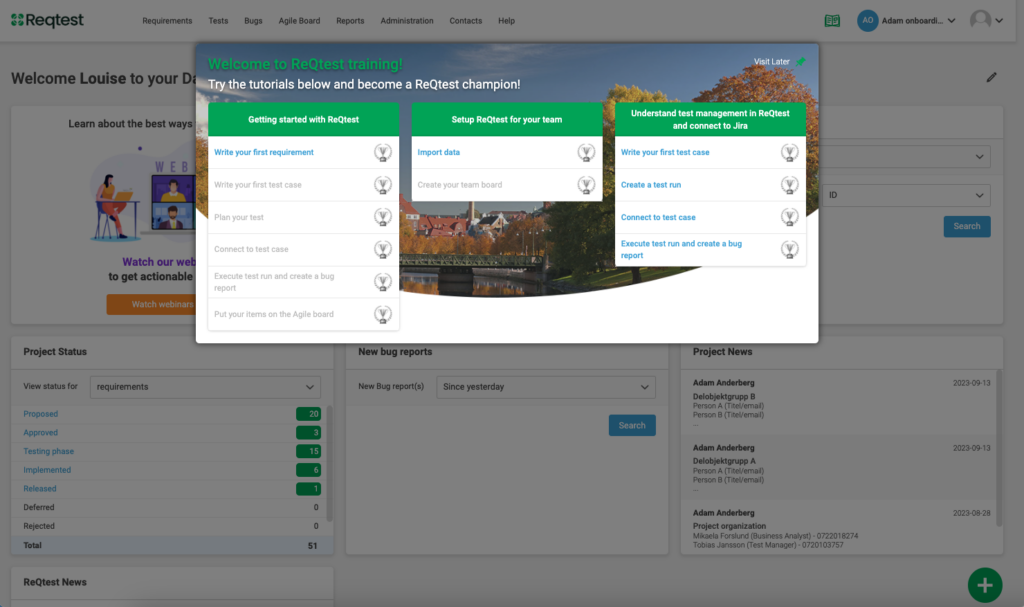Click the Implemented status link
The width and height of the screenshot is (1024, 607).
(x=47, y=470)
